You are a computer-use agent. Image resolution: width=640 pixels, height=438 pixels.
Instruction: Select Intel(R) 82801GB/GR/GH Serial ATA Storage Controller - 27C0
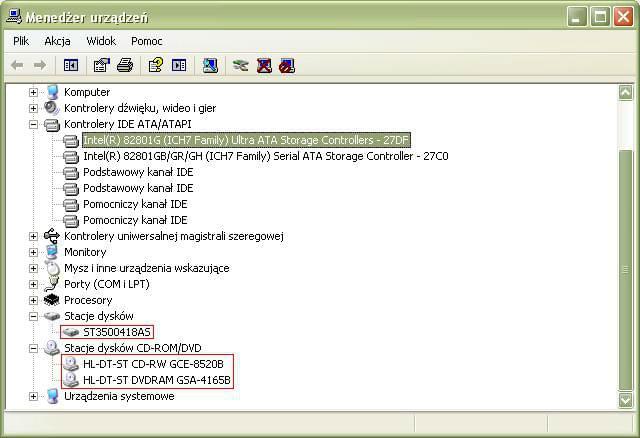(x=266, y=156)
